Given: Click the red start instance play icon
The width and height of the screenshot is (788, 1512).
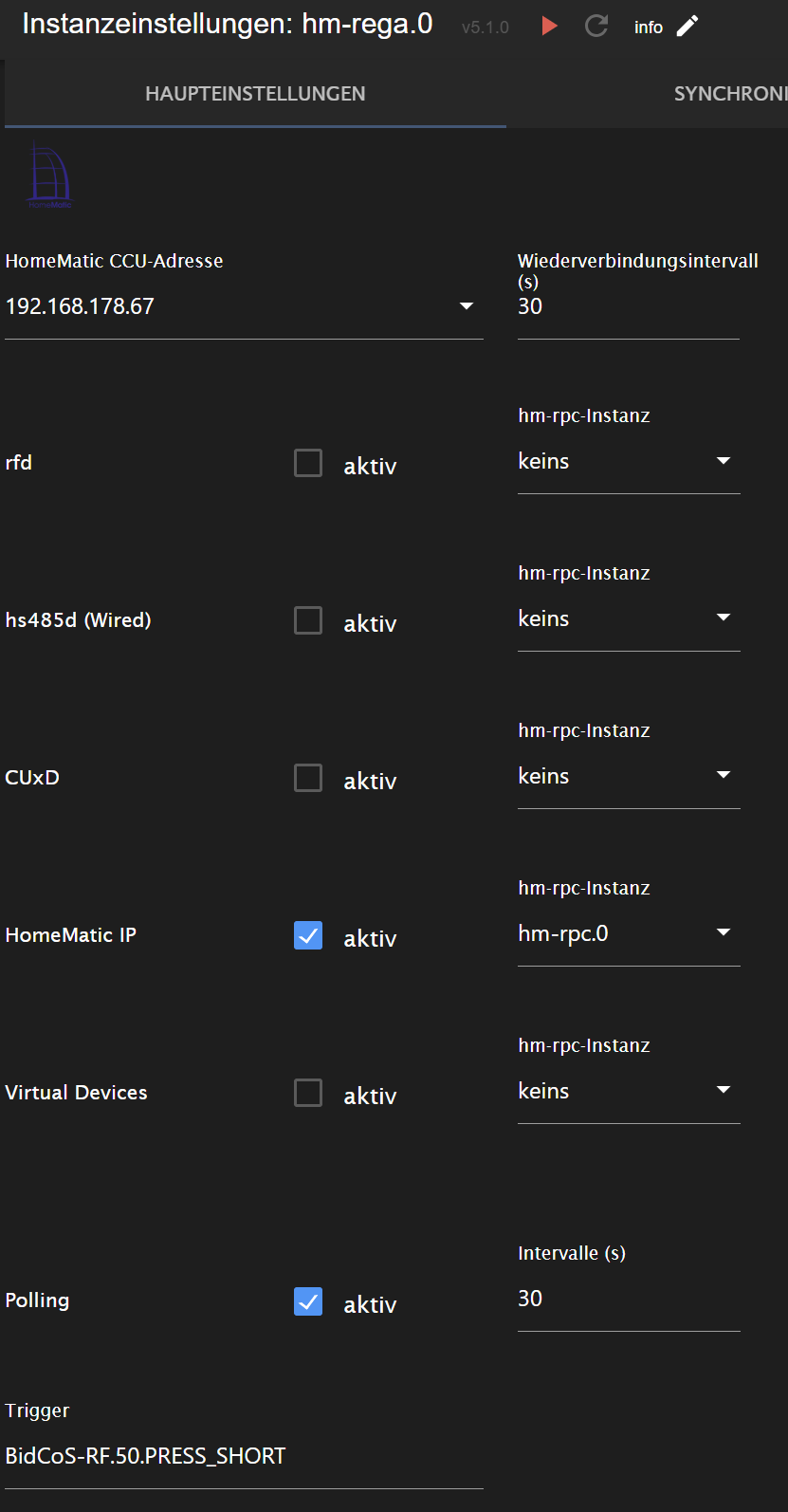Looking at the screenshot, I should 549,26.
